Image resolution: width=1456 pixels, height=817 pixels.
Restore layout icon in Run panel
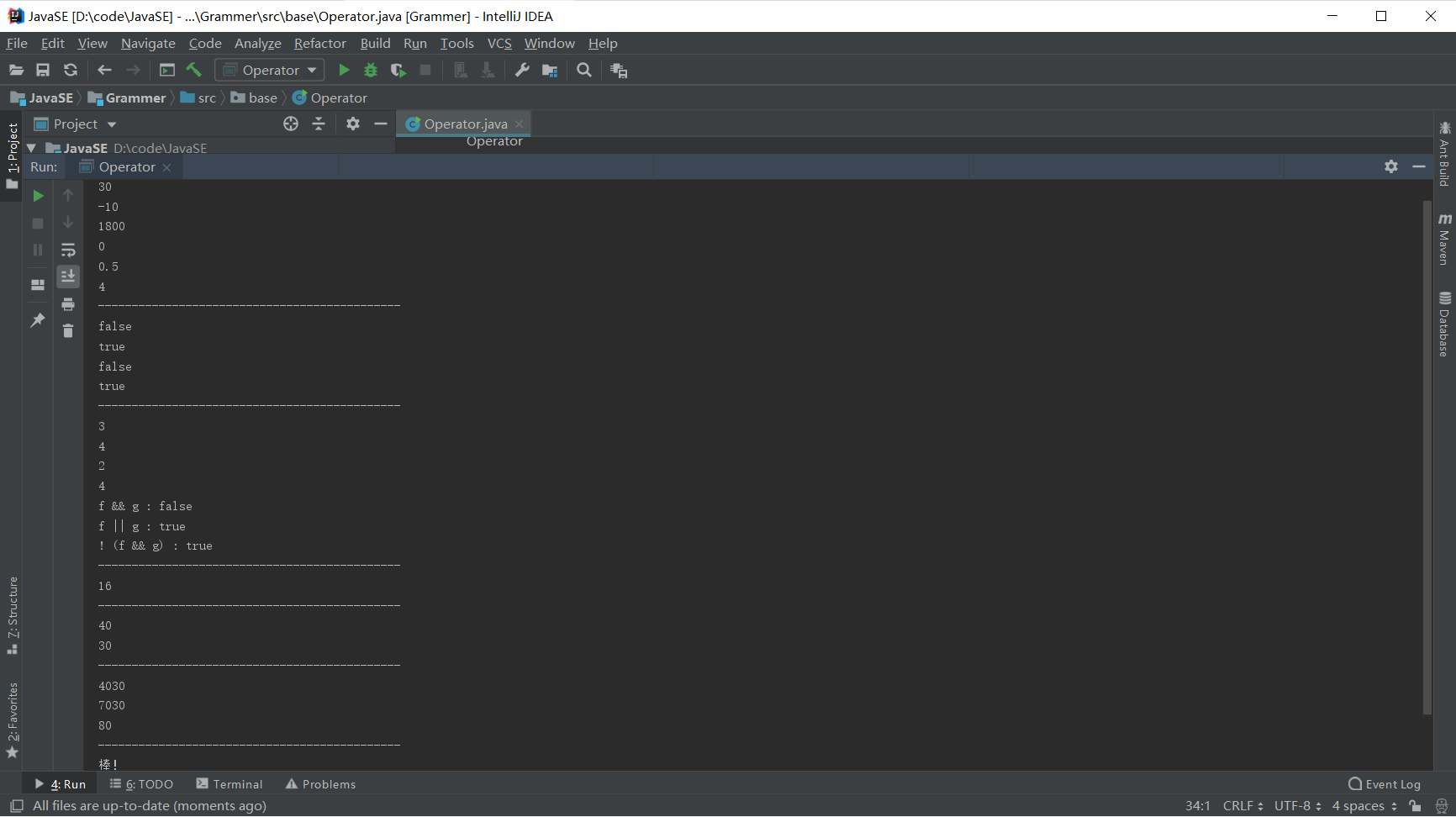point(38,285)
